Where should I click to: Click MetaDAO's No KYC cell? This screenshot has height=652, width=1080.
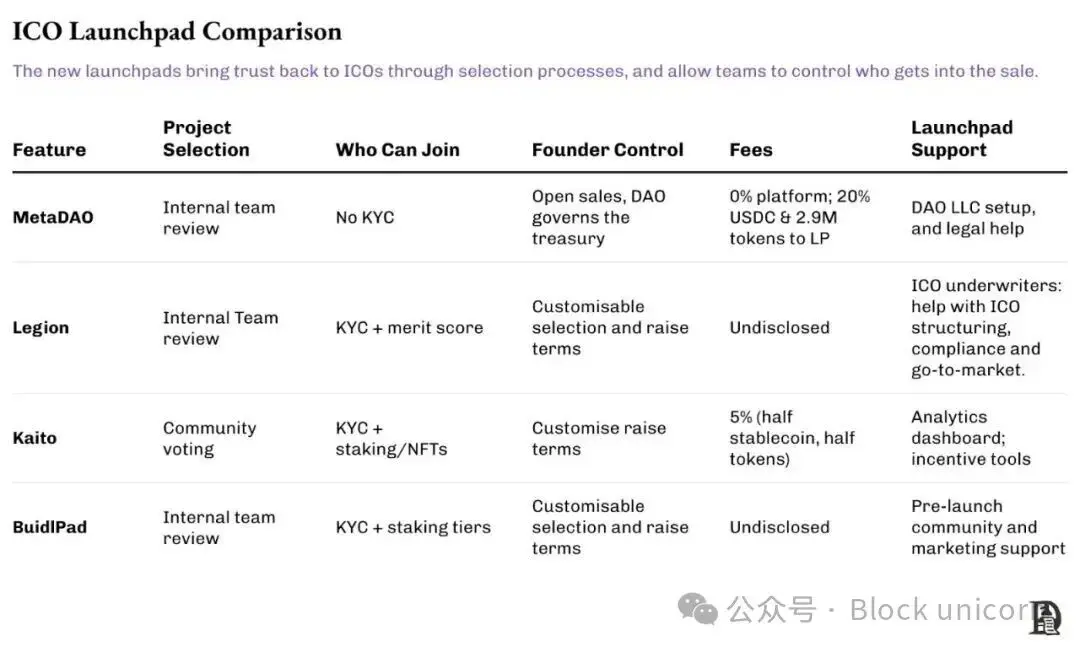[365, 217]
